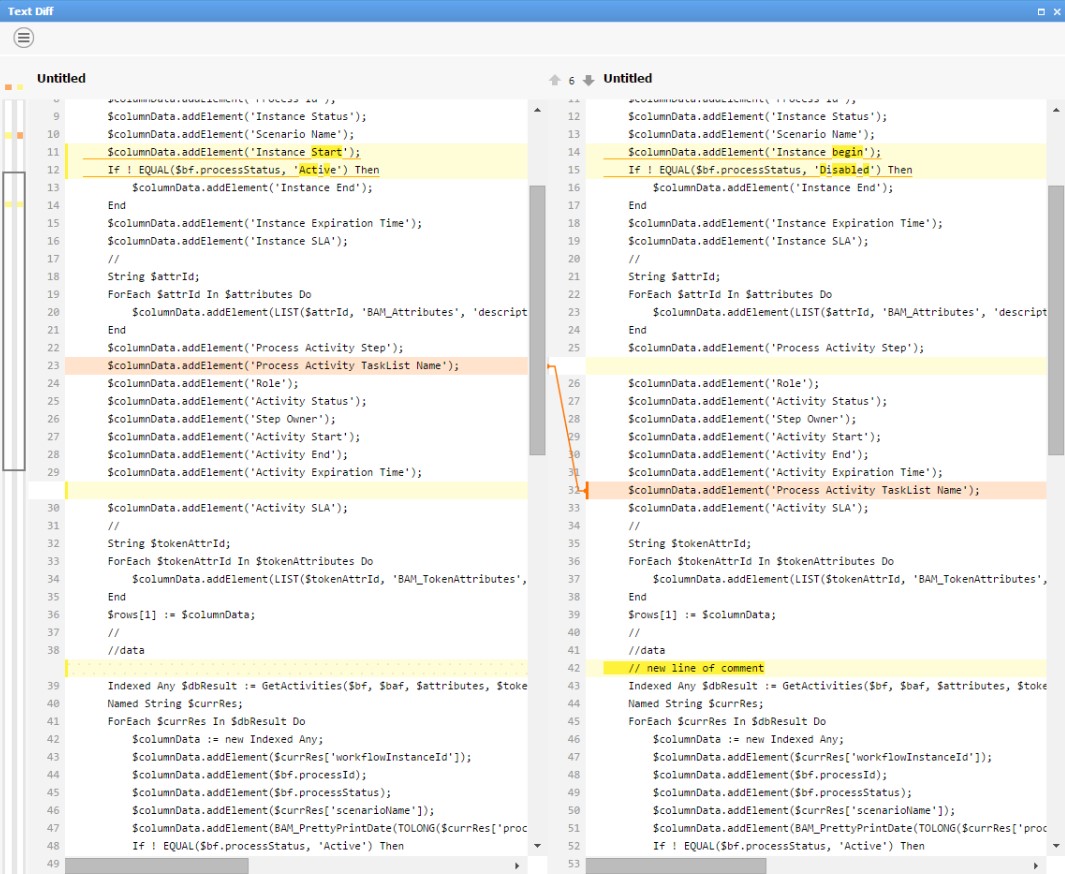Jump to the previous difference using the up arrow

click(555, 80)
